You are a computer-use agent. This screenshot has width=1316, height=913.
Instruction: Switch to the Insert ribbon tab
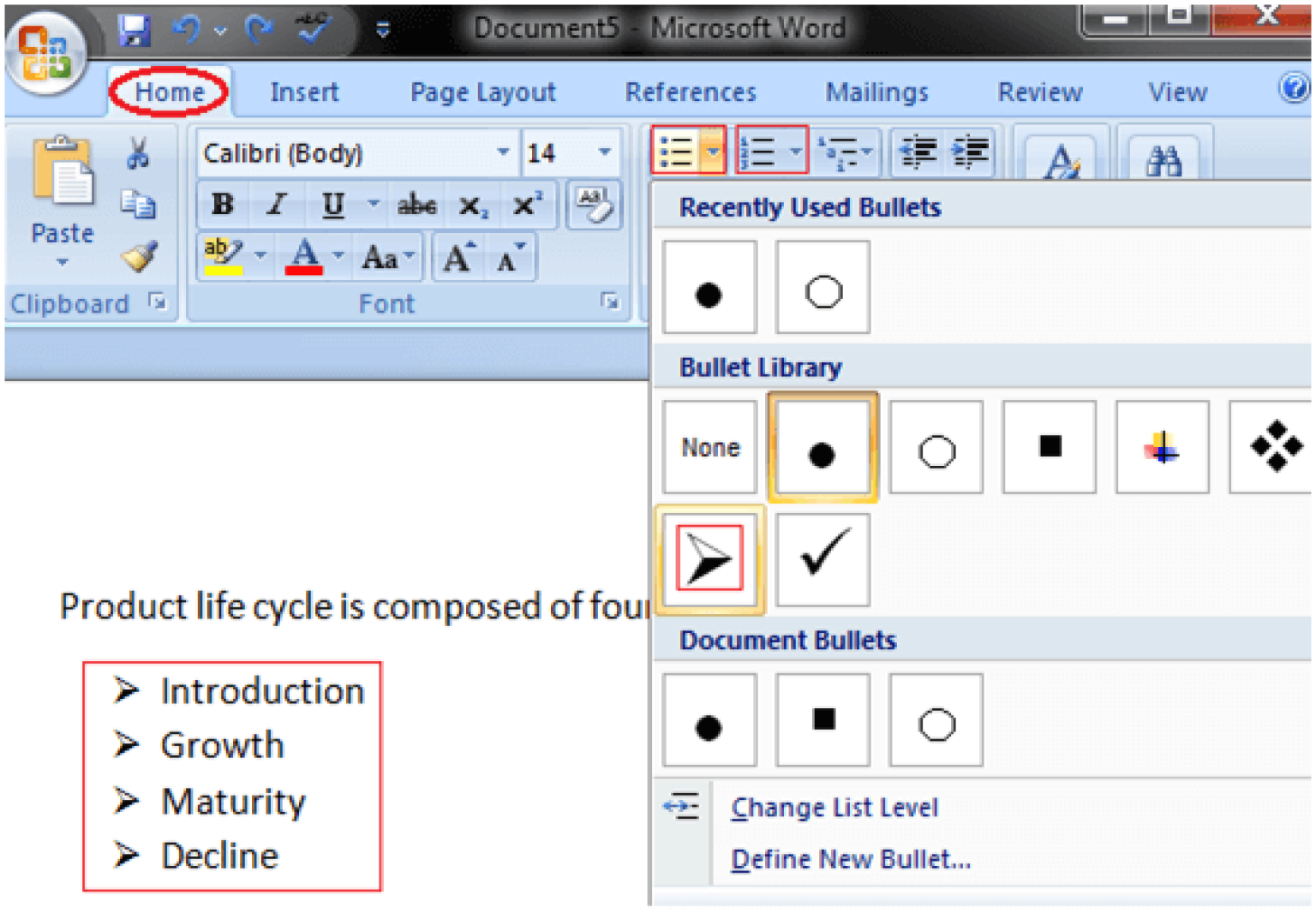(x=304, y=92)
